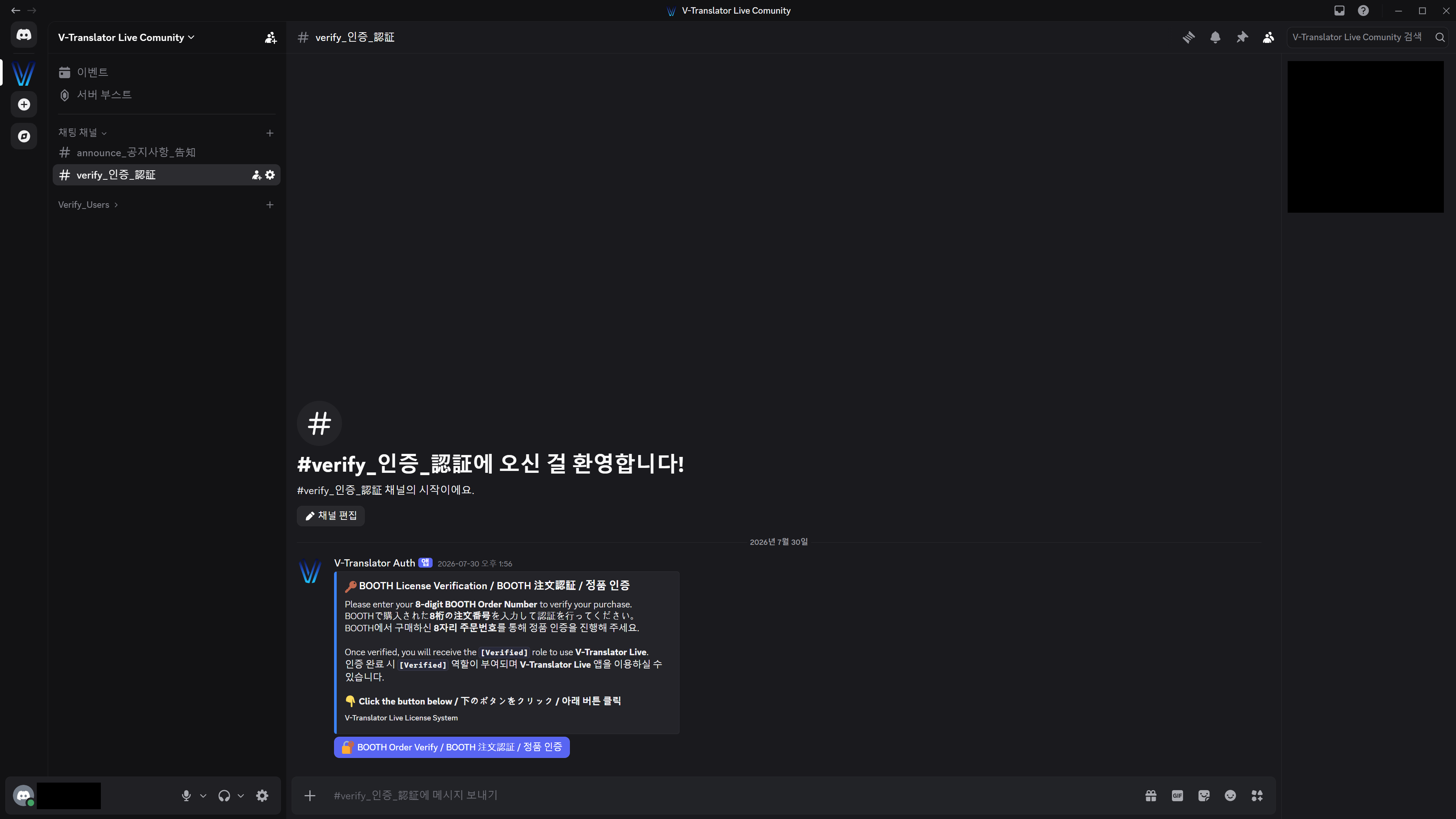The width and height of the screenshot is (1456, 819).
Task: Click the V-Translator Live License System footer
Action: tap(401, 719)
